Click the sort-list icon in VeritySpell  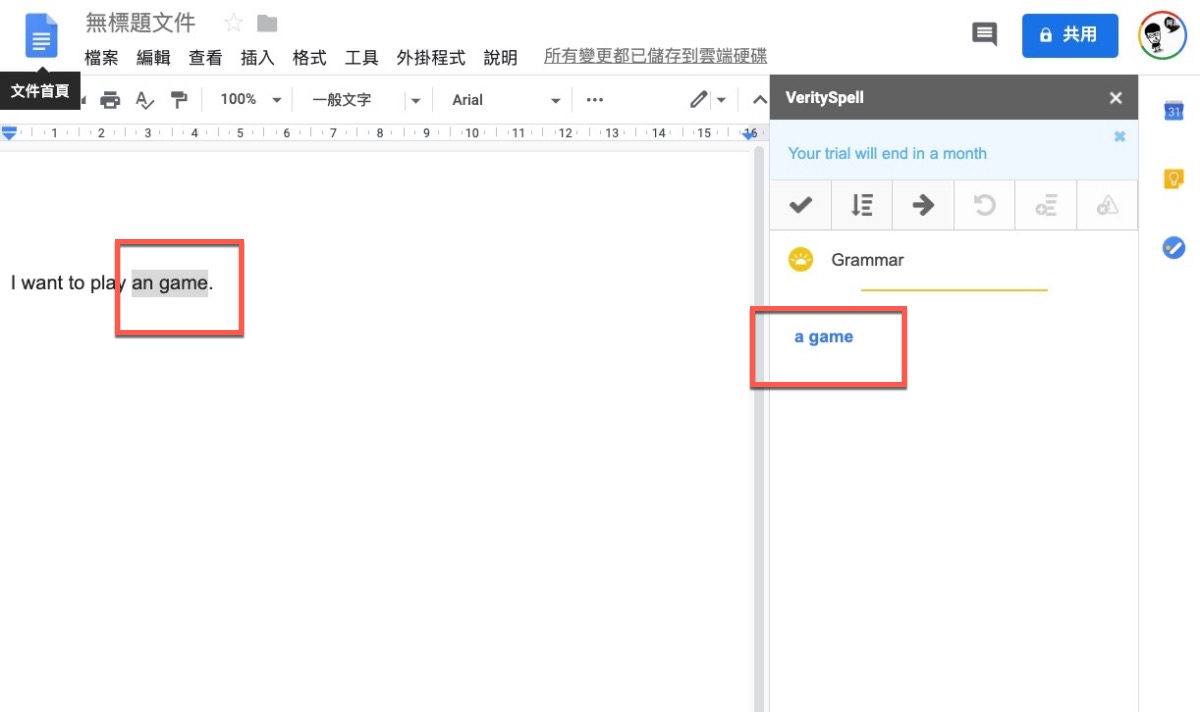[x=861, y=205]
